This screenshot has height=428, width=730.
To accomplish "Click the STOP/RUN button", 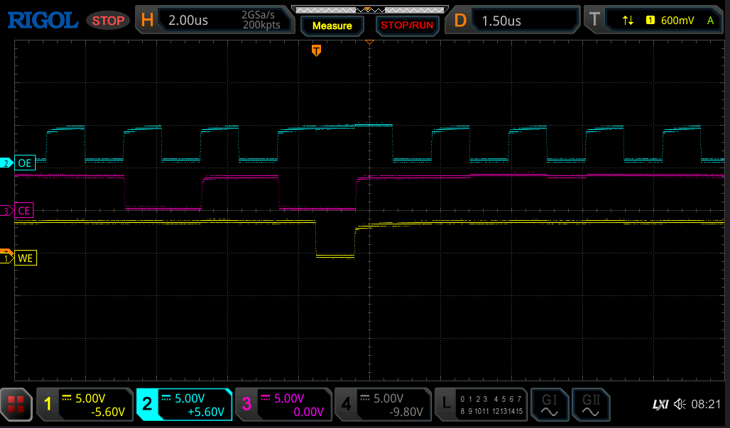I will click(x=407, y=26).
